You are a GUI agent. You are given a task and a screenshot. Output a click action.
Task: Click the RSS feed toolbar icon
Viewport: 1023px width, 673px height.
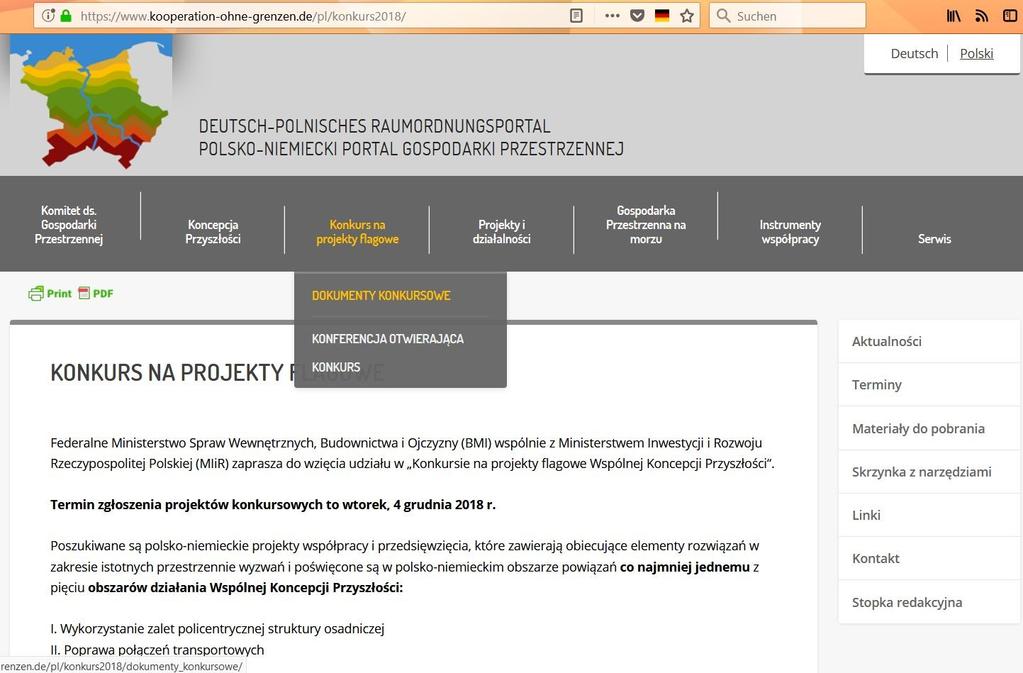pyautogui.click(x=982, y=16)
